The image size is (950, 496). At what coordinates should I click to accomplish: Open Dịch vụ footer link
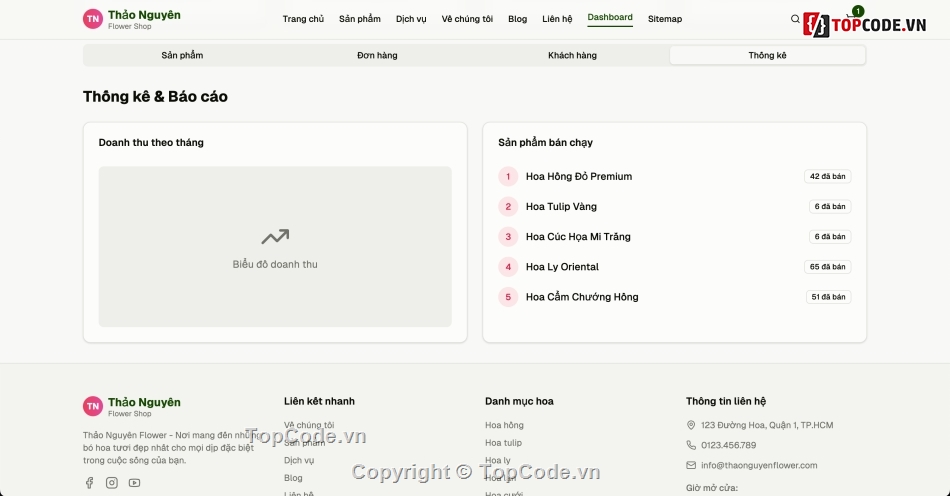tap(299, 460)
